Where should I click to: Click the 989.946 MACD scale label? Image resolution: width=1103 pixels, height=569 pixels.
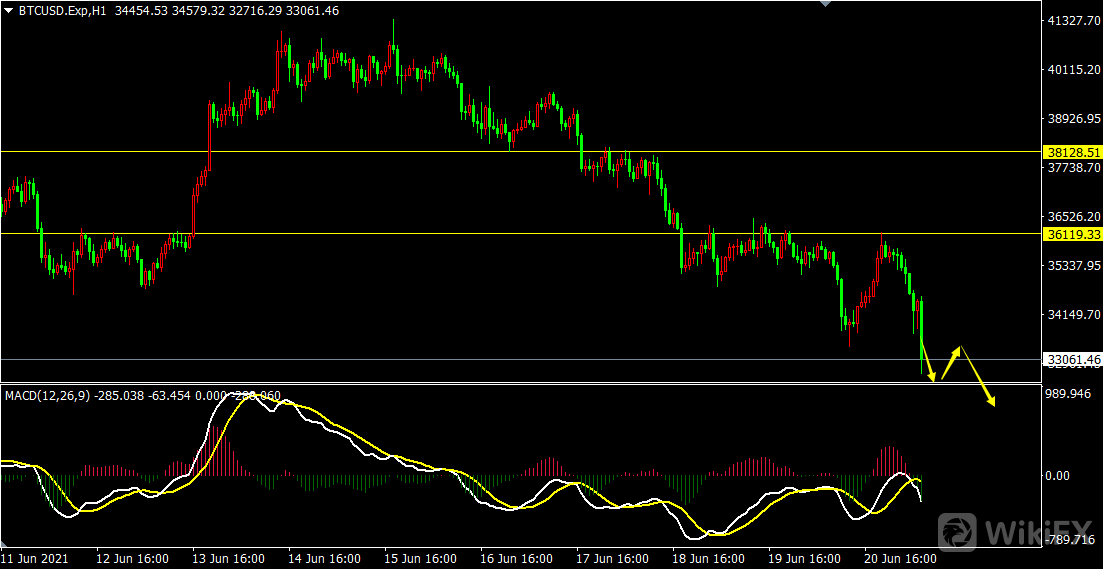(x=1066, y=394)
